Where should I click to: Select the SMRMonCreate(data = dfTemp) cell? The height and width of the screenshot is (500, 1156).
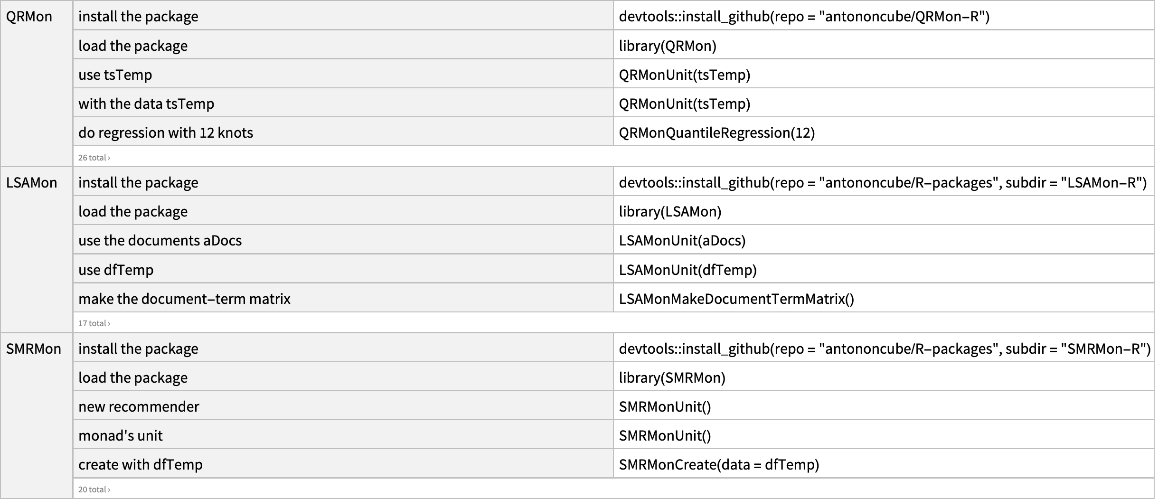[x=718, y=465]
